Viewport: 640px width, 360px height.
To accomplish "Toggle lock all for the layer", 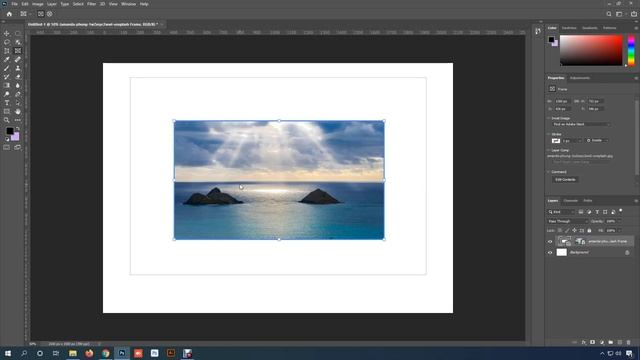I will (589, 231).
